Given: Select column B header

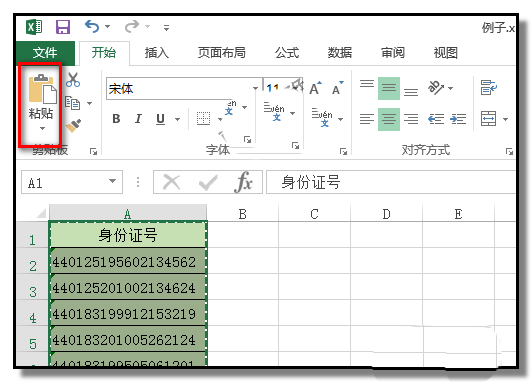Looking at the screenshot, I should coord(242,214).
